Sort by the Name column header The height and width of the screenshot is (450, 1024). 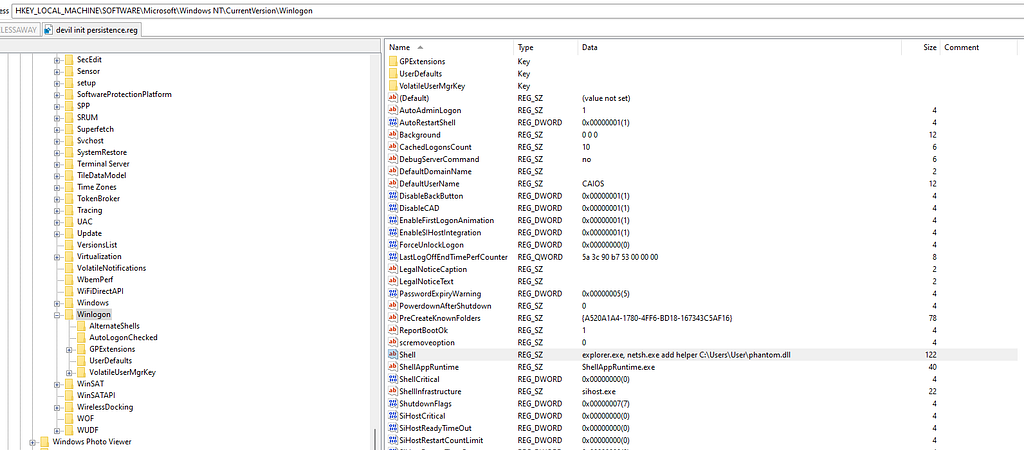point(449,48)
